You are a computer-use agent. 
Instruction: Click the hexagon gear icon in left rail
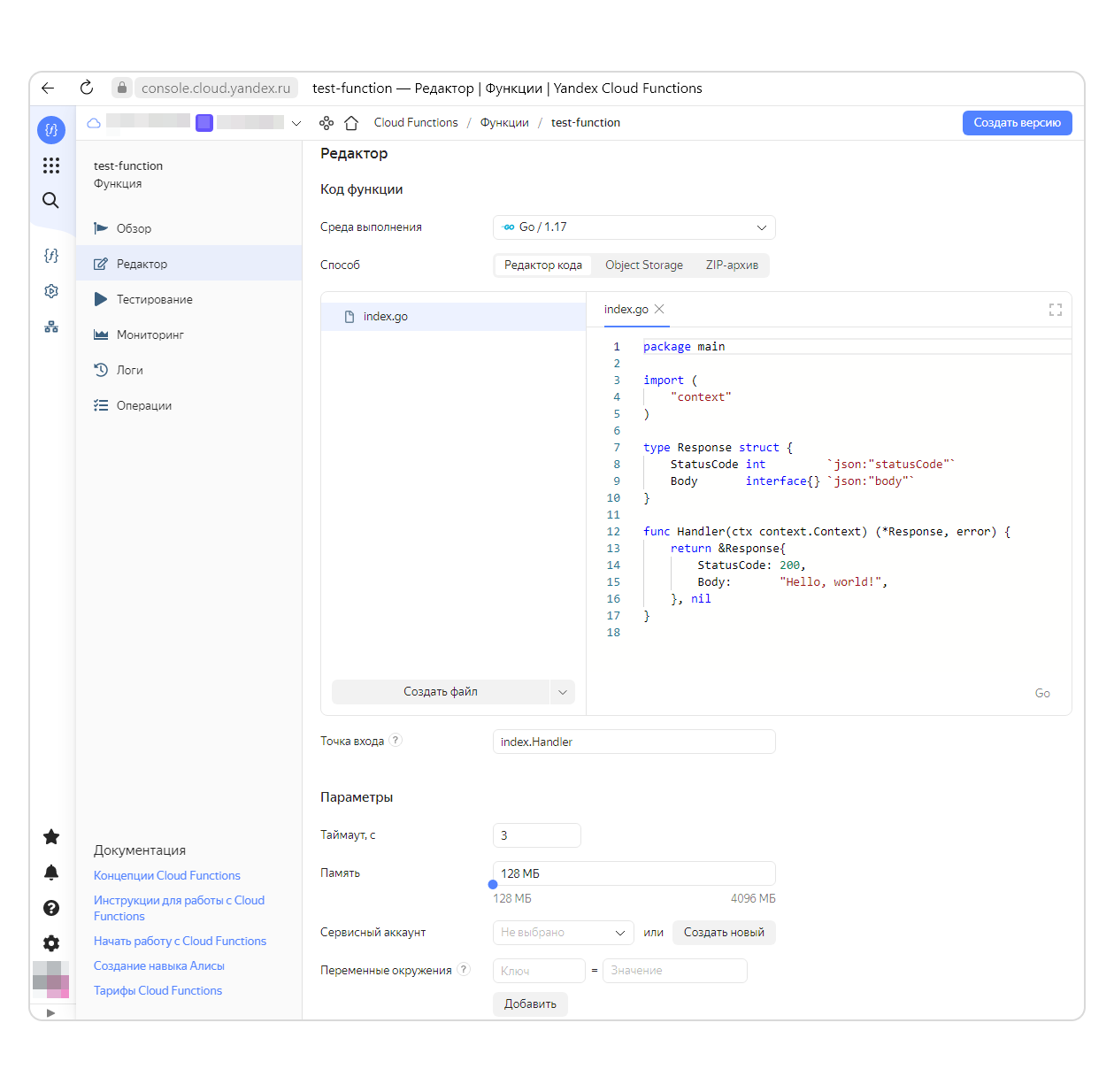pyautogui.click(x=51, y=291)
